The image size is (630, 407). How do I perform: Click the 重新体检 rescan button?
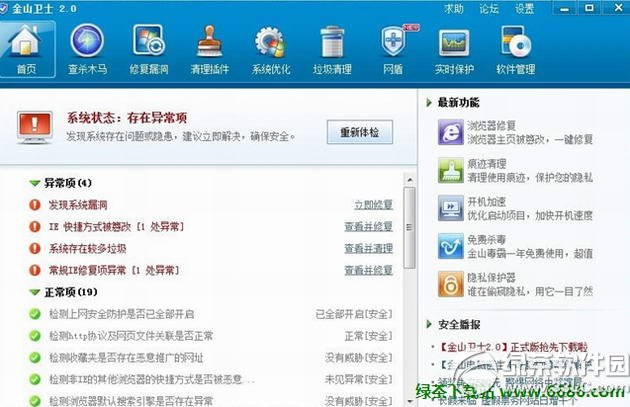[x=360, y=132]
